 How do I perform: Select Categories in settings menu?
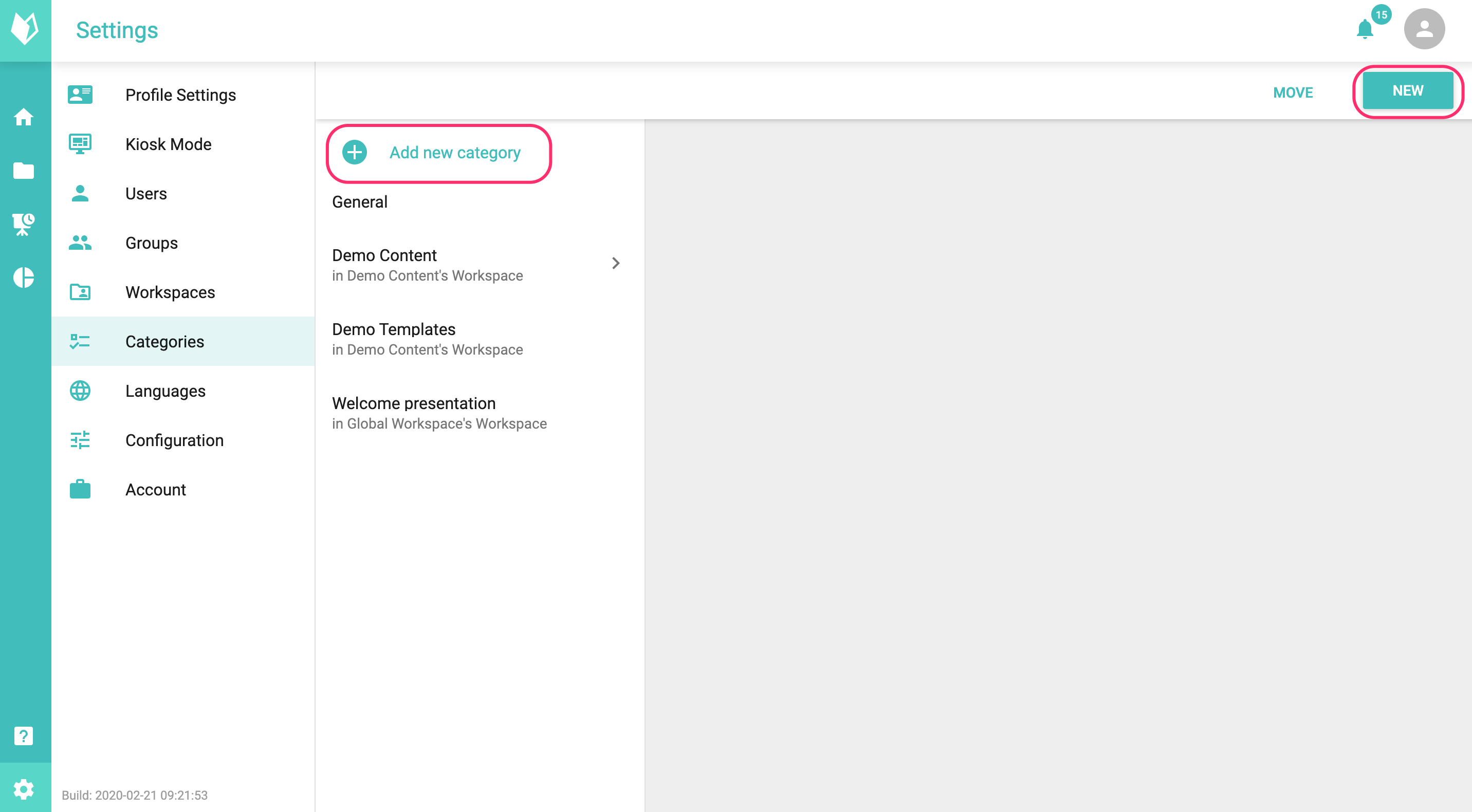(183, 341)
